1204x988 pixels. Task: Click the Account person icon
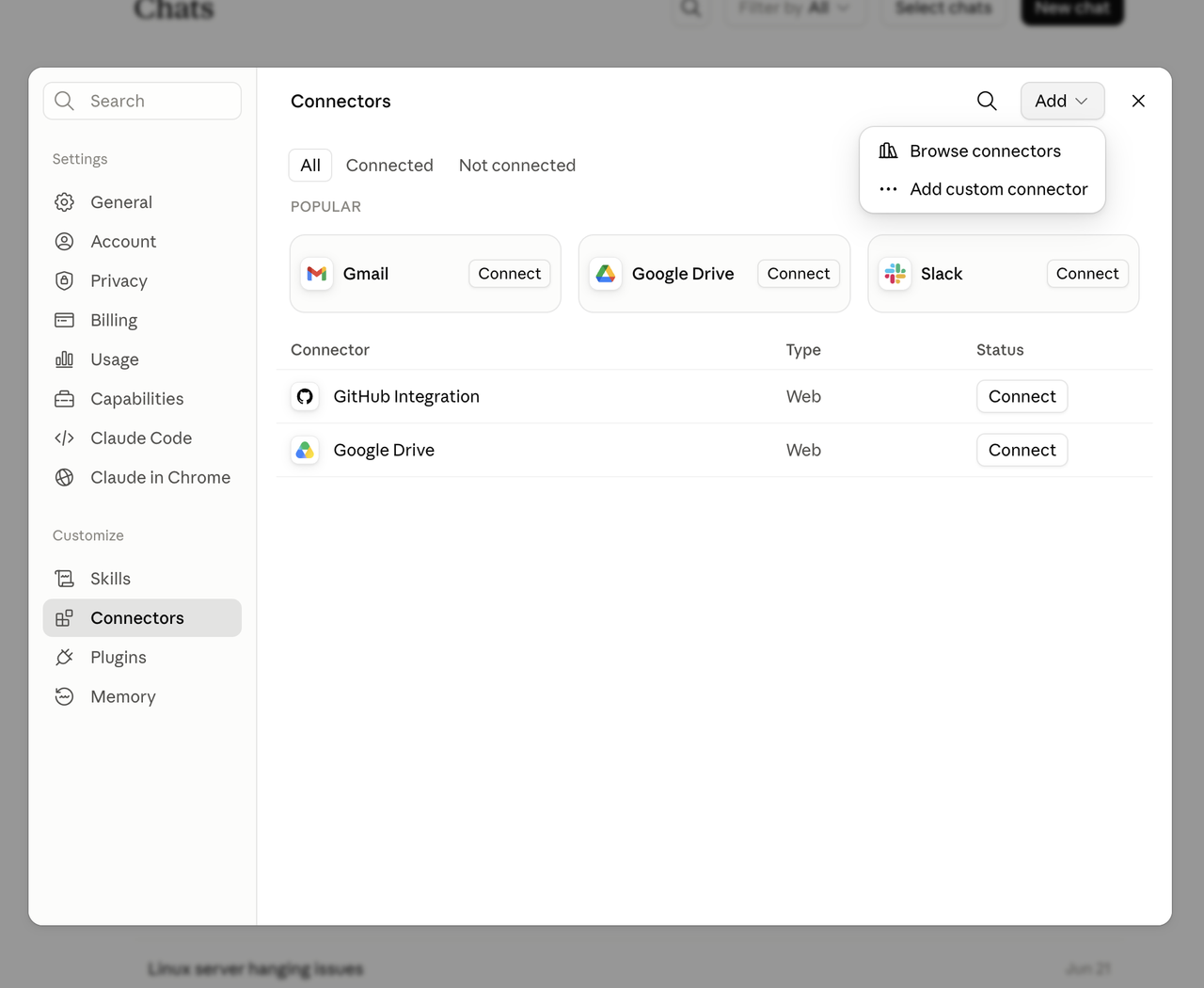64,242
